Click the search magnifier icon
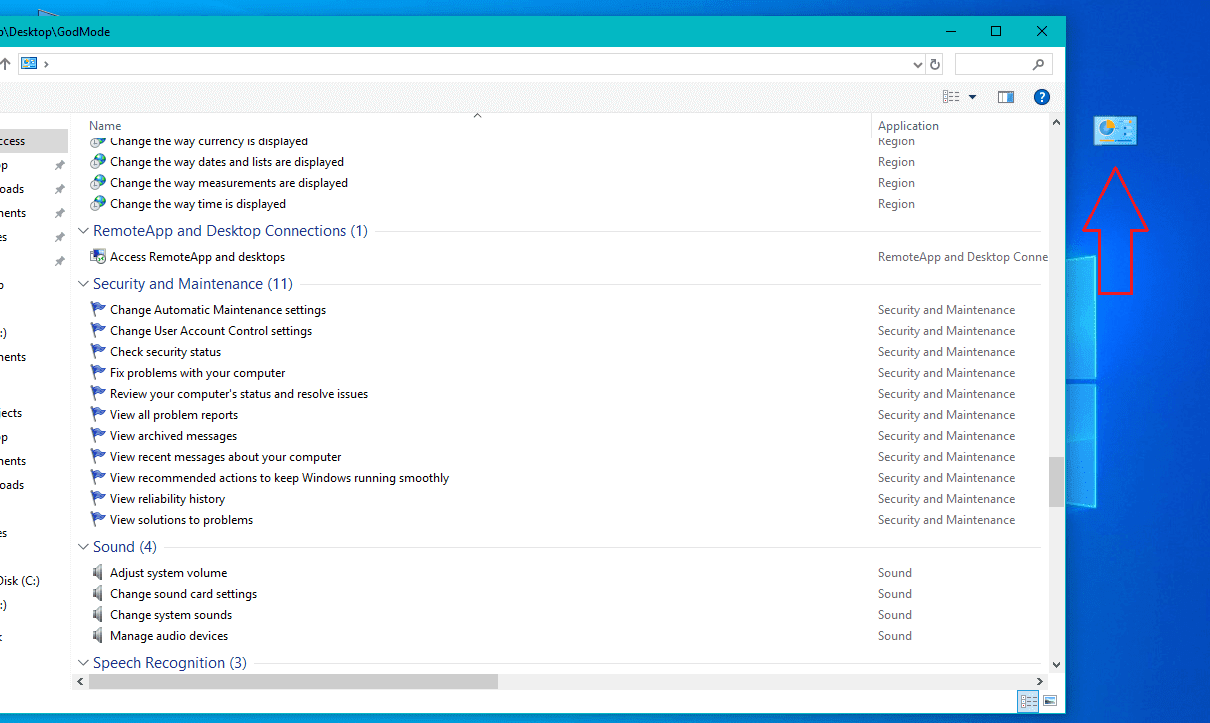Viewport: 1210px width, 723px height. [x=1038, y=64]
